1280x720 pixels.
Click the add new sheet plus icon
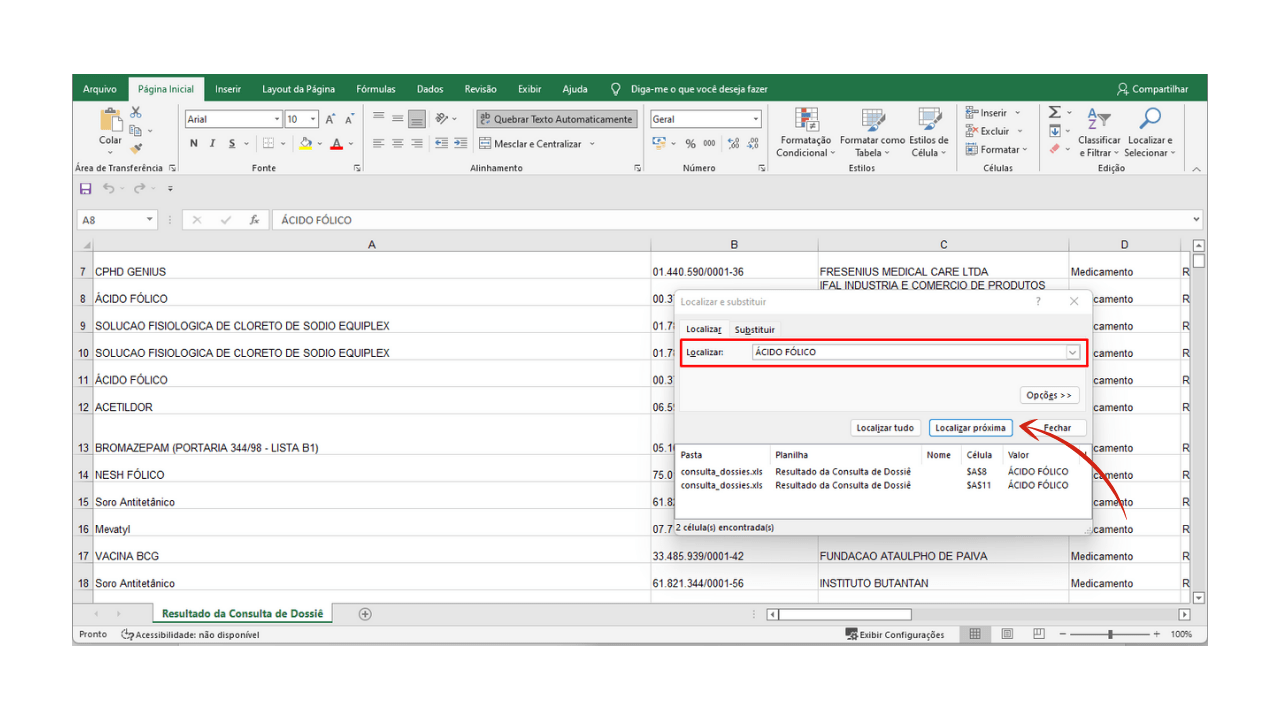365,614
